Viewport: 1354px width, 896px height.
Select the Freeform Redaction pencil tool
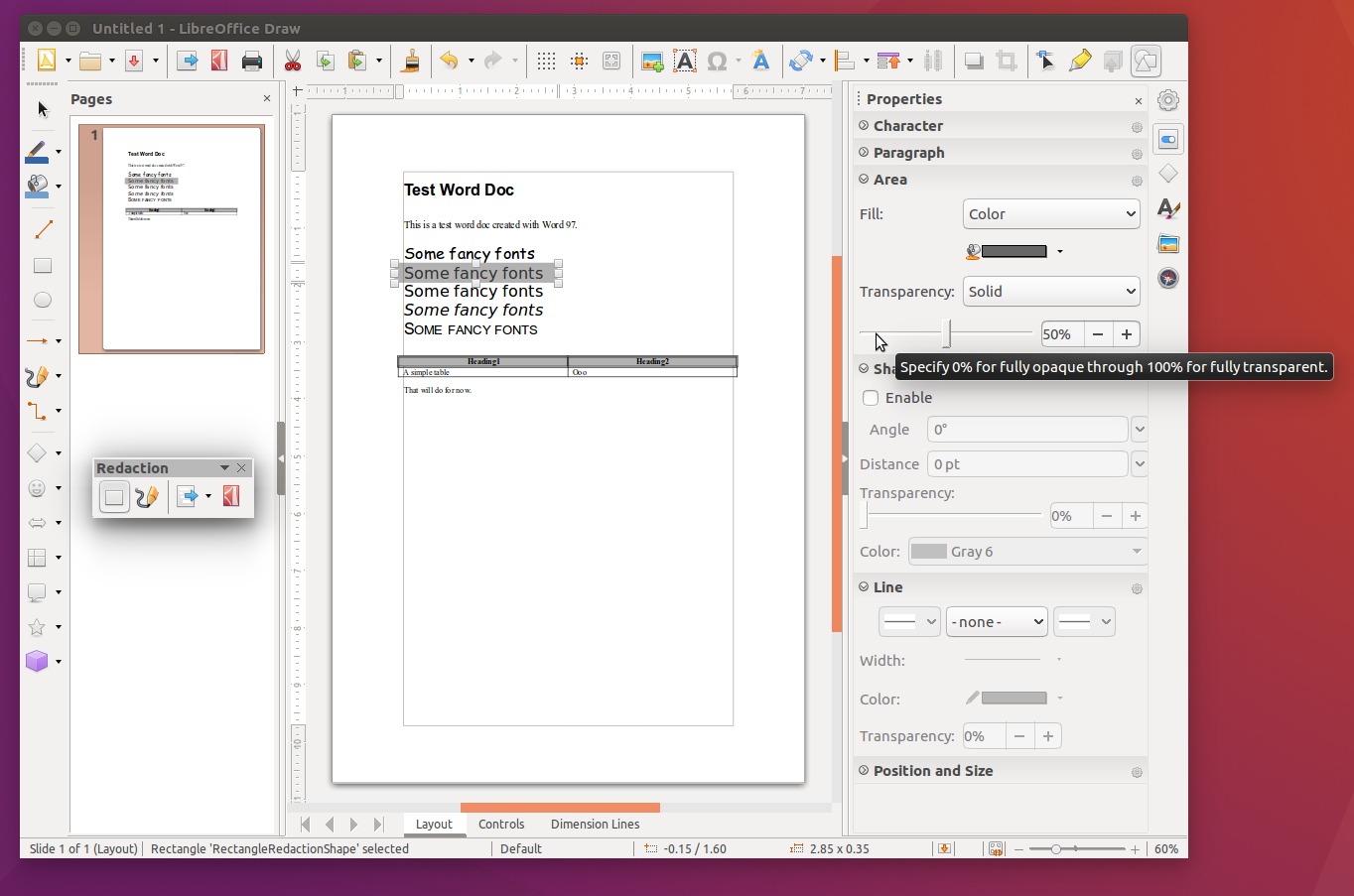point(147,496)
